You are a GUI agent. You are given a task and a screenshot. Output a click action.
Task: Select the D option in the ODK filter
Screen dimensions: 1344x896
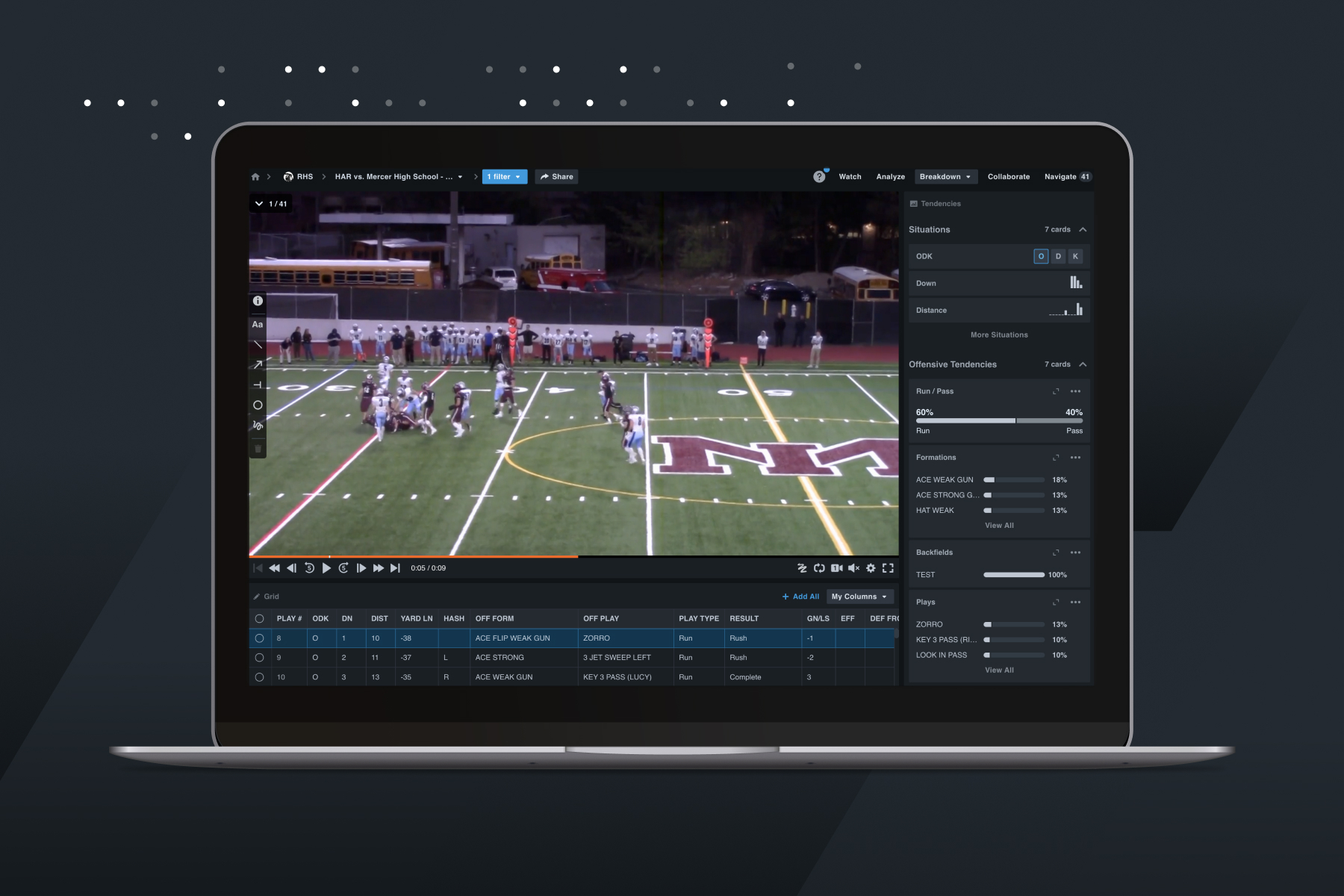pos(1057,256)
